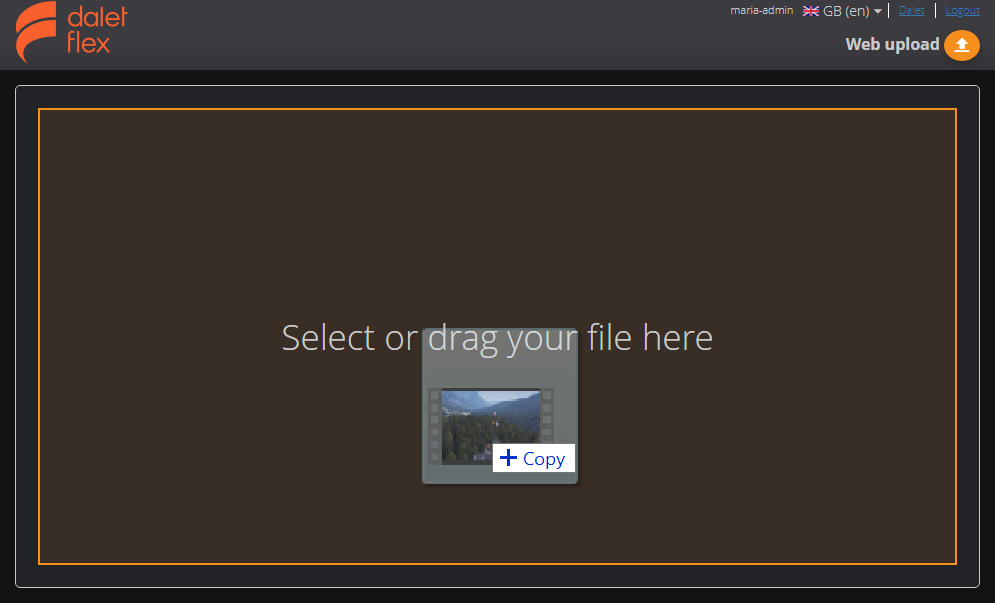The height and width of the screenshot is (603, 995).
Task: Open the Dalet link
Action: [x=911, y=10]
